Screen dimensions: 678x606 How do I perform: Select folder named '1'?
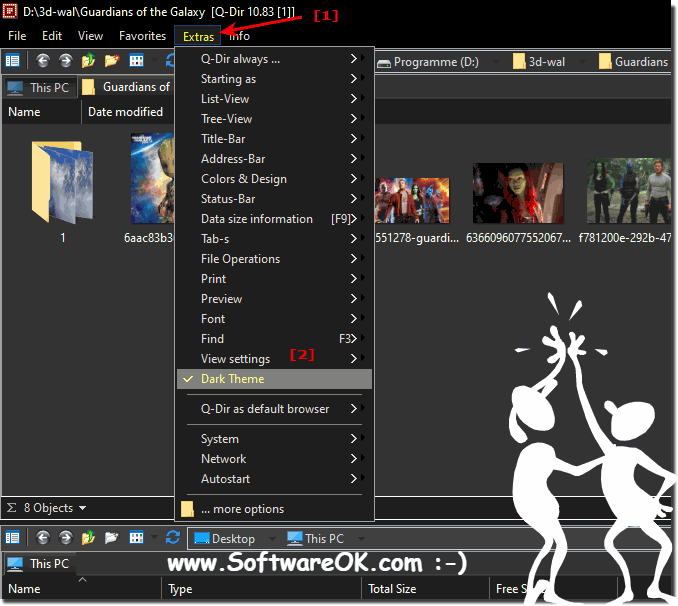pyautogui.click(x=62, y=189)
